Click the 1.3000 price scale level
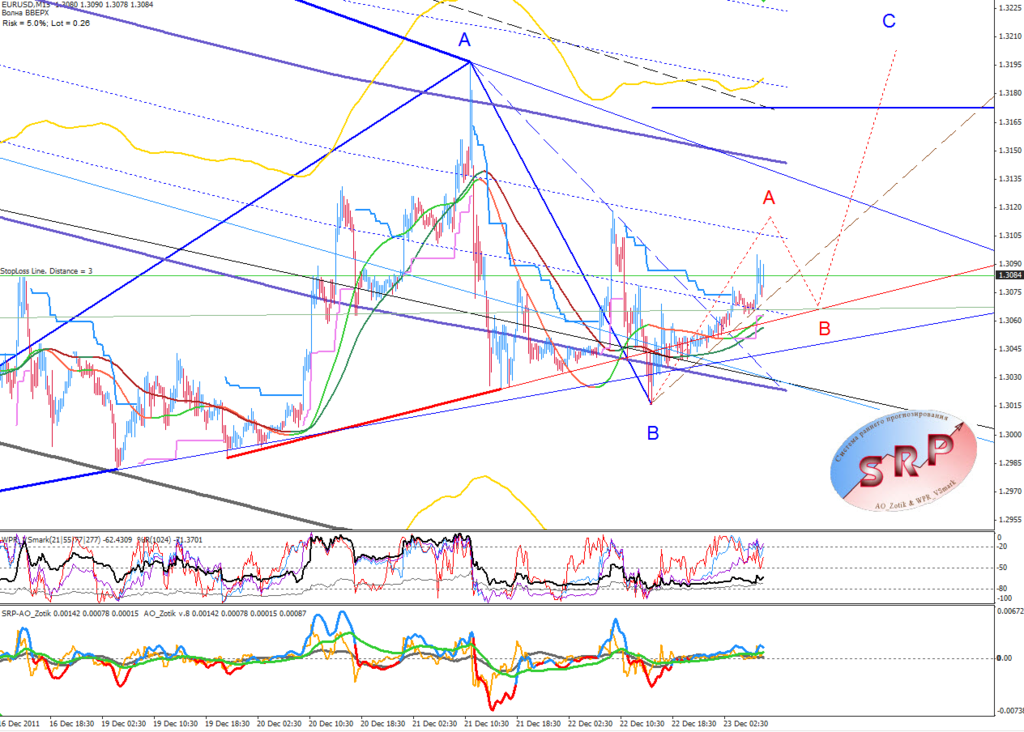 (x=1010, y=434)
